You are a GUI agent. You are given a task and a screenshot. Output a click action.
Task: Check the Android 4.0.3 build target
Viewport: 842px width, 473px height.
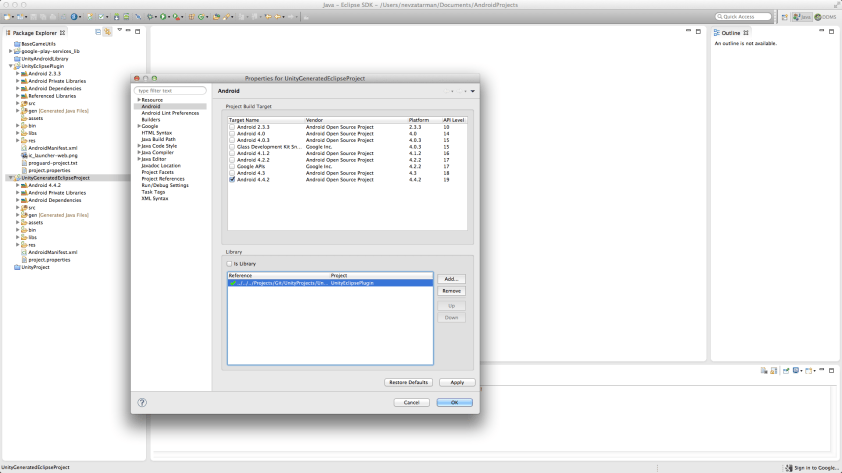click(x=232, y=140)
